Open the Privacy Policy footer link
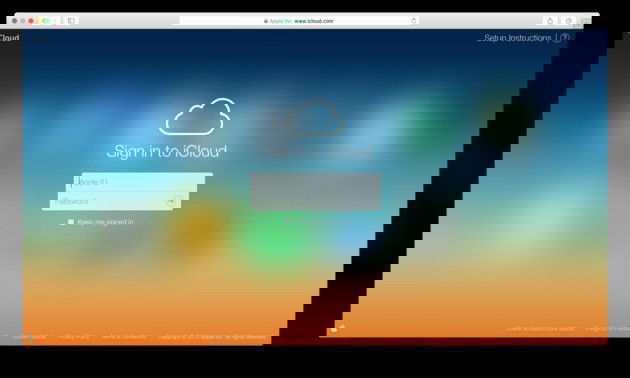Image resolution: width=630 pixels, height=378 pixels. [x=76, y=337]
